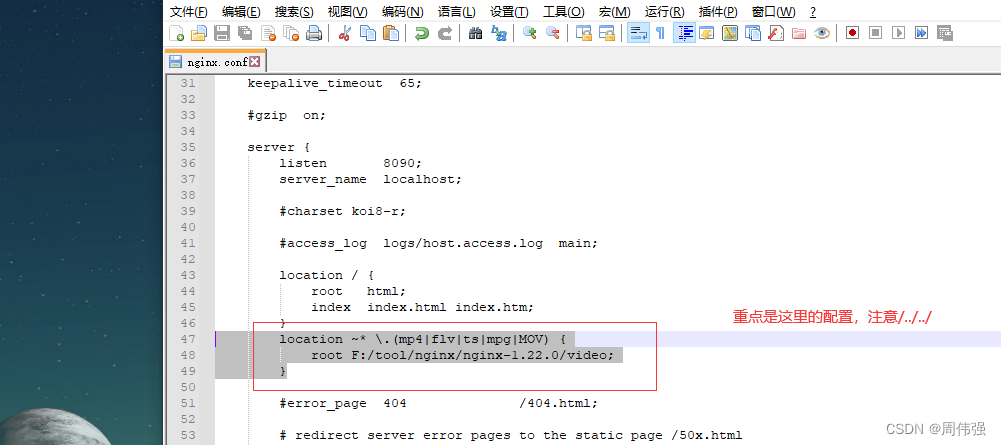Toggle synchronized horizontal scrolling
Viewport: 1001px width, 445px height.
point(606,33)
